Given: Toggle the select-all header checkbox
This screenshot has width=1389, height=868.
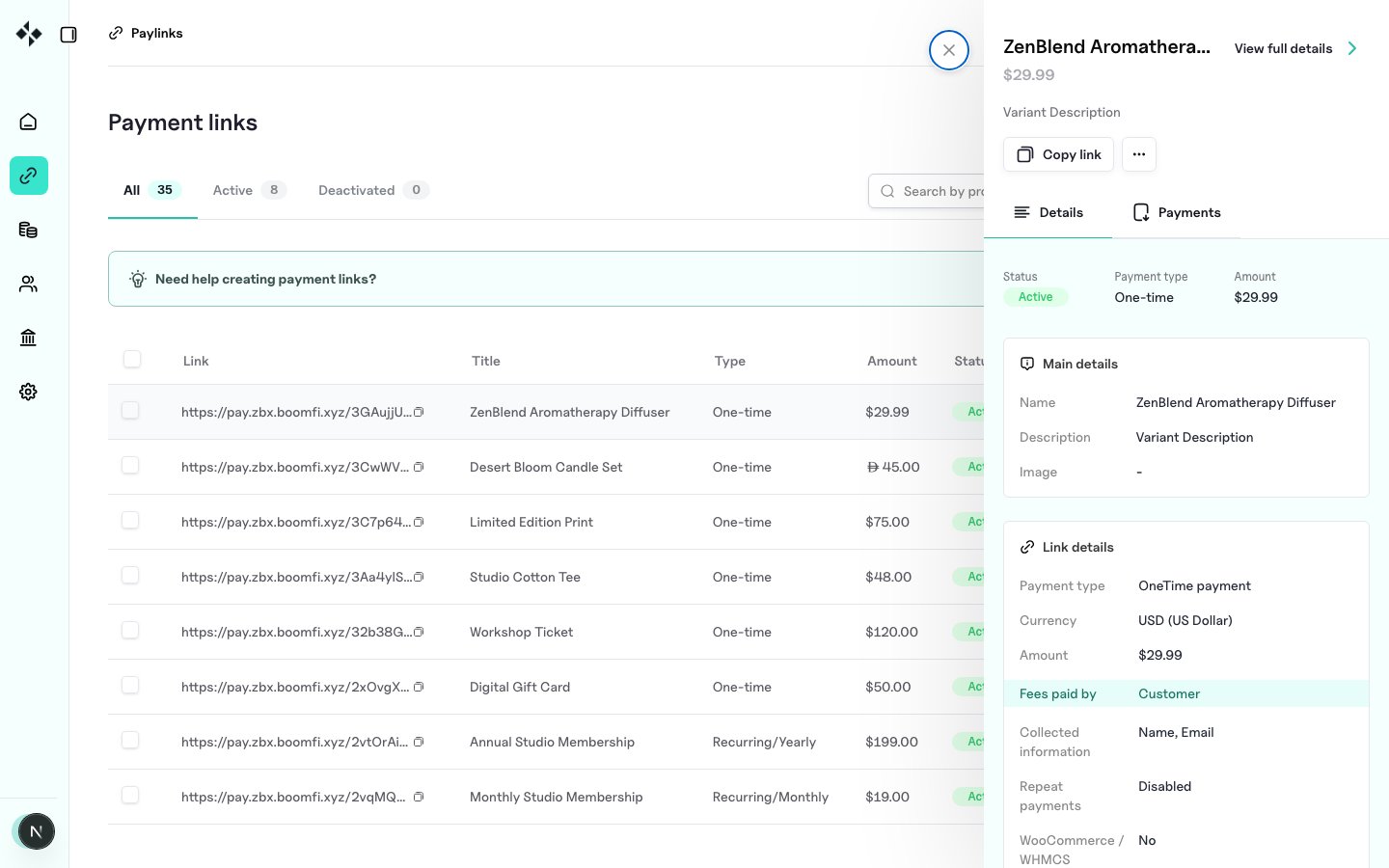Looking at the screenshot, I should point(132,359).
